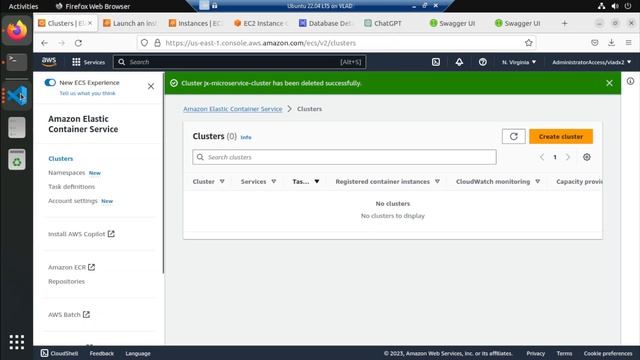This screenshot has width=640, height=360.
Task: Sort by the Tasks column
Action: [x=306, y=182]
